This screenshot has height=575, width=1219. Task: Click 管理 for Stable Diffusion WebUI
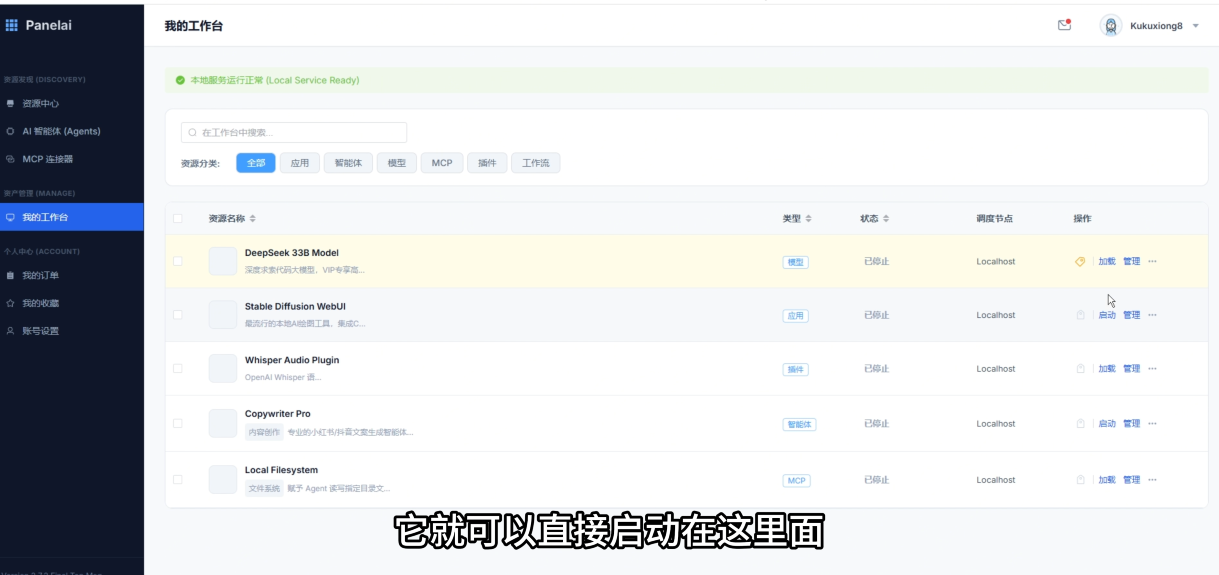click(1131, 315)
